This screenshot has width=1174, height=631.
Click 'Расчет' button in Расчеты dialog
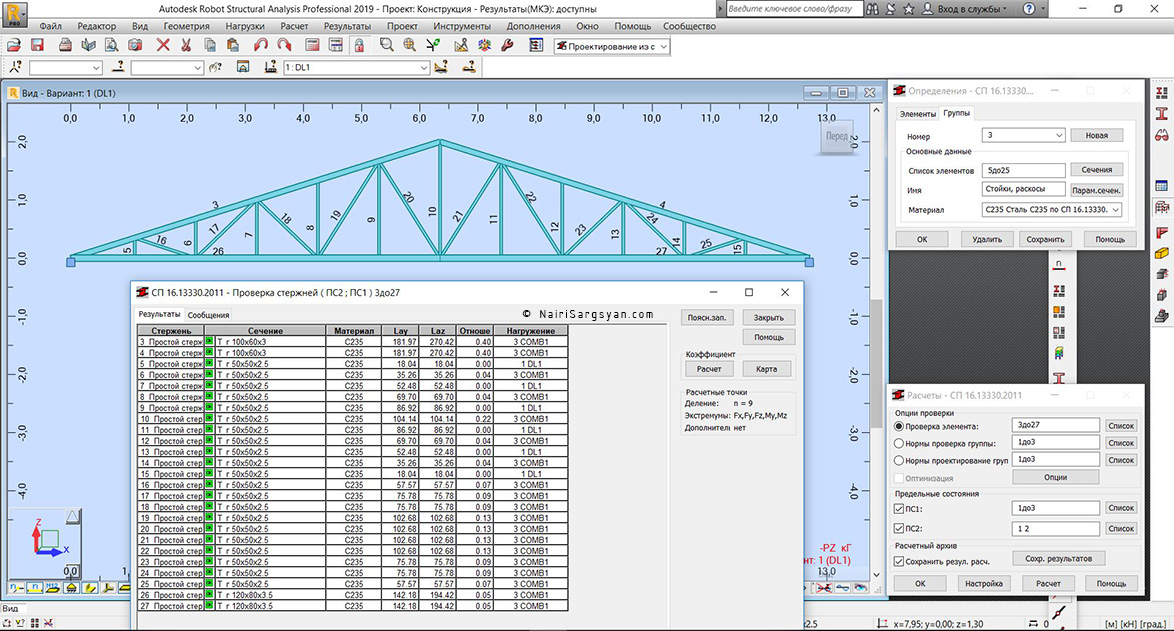(x=1048, y=583)
